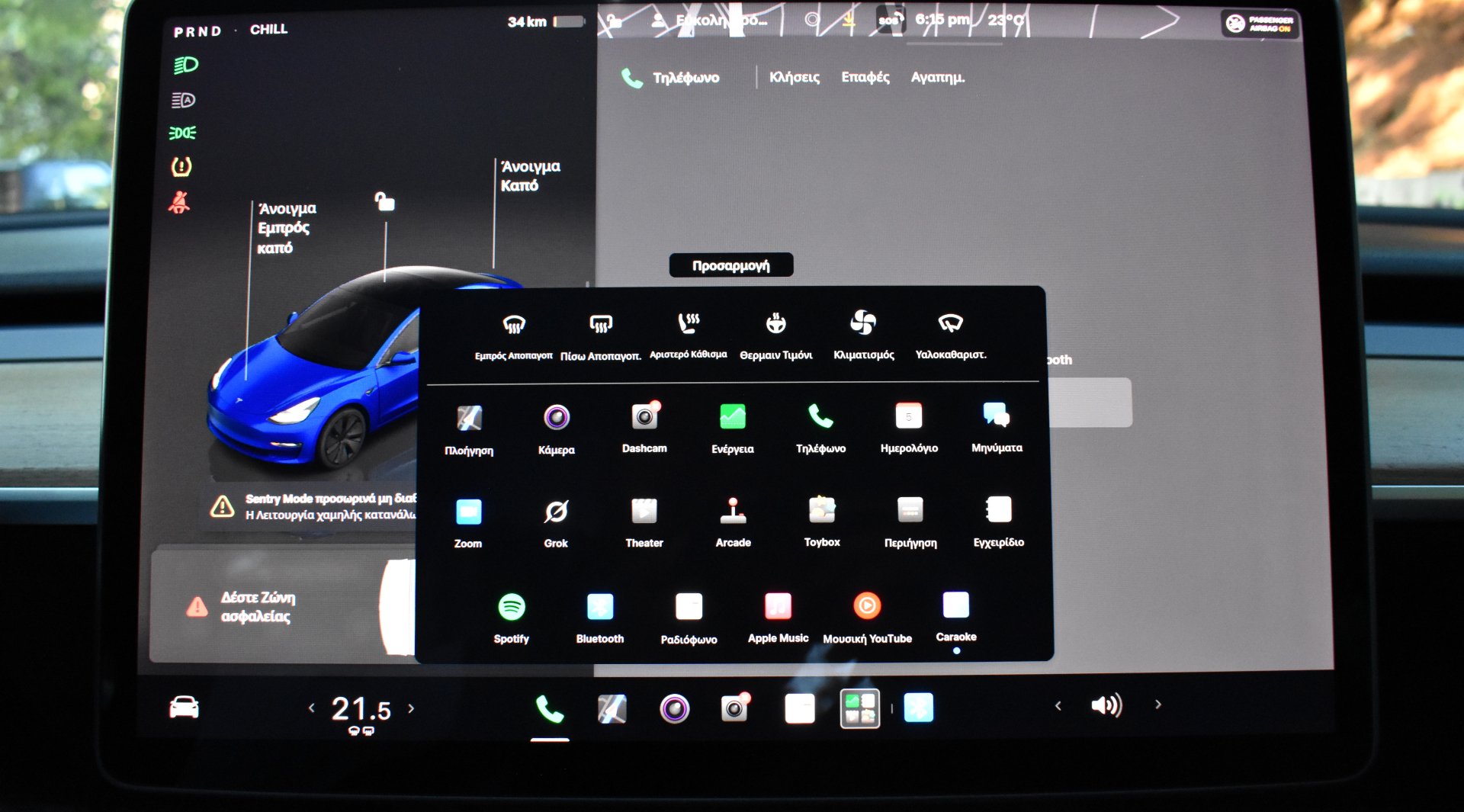Screen dimensions: 1464x812
Task: Tap the Προσαρμογή customize button
Action: pyautogui.click(x=731, y=265)
